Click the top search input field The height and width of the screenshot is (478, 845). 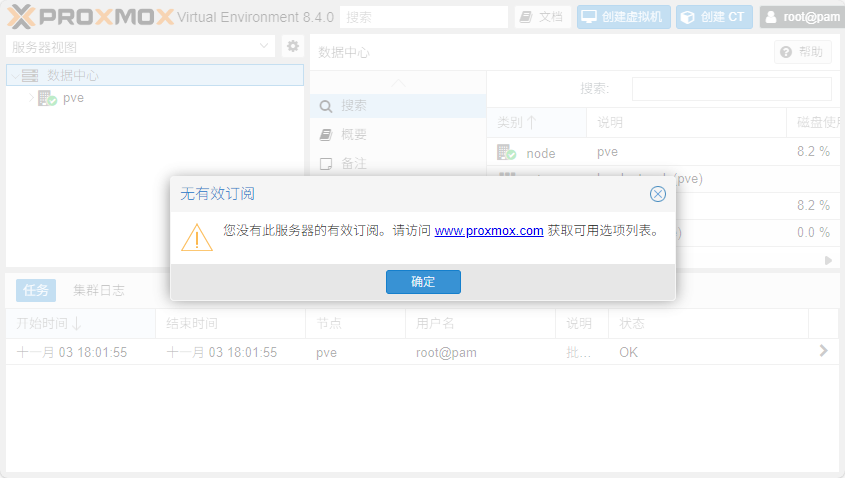click(424, 17)
